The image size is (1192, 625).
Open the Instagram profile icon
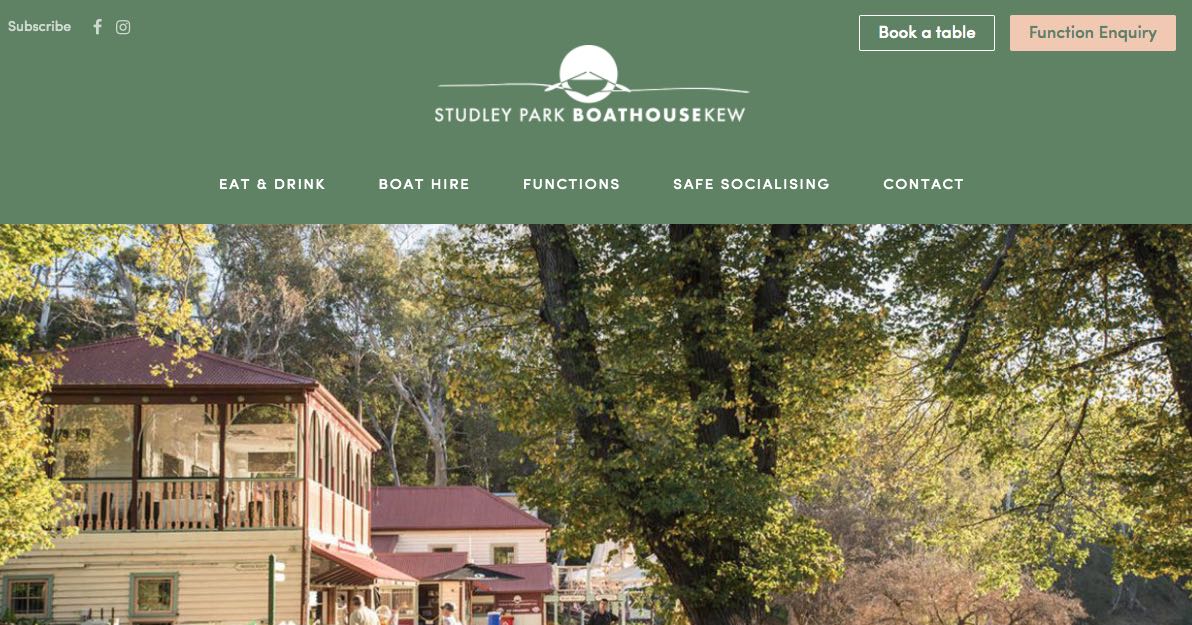[123, 27]
